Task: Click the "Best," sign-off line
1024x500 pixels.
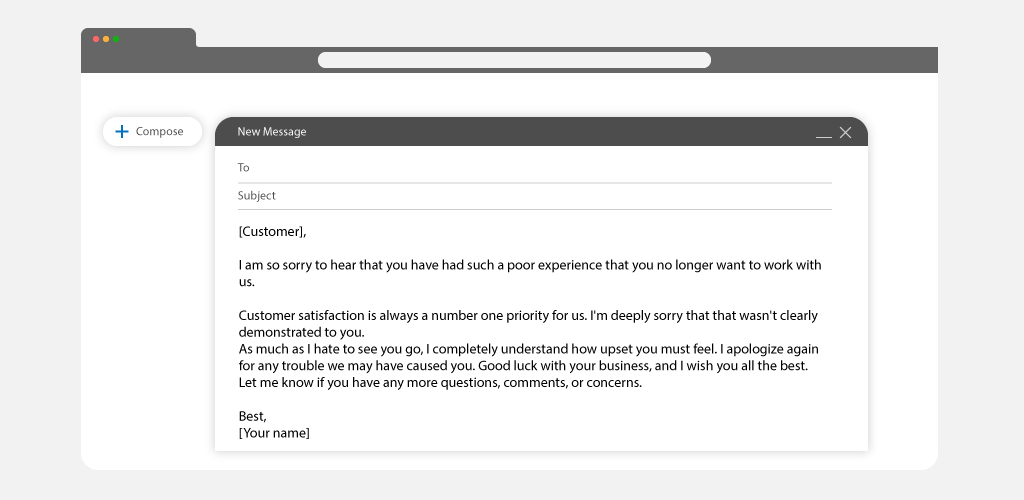Action: pos(253,416)
